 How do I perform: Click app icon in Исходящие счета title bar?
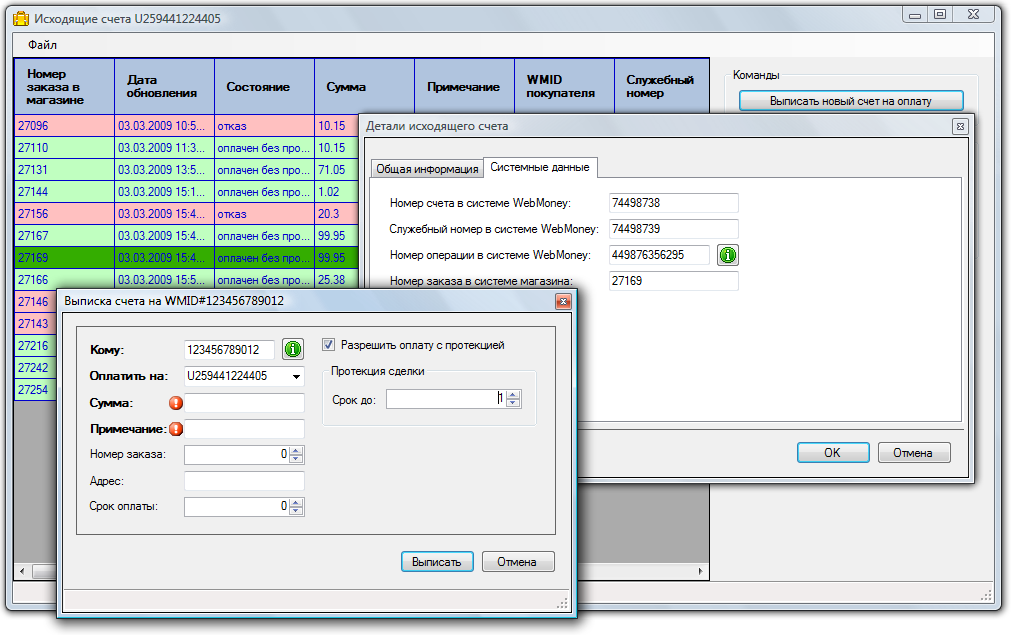(x=20, y=18)
